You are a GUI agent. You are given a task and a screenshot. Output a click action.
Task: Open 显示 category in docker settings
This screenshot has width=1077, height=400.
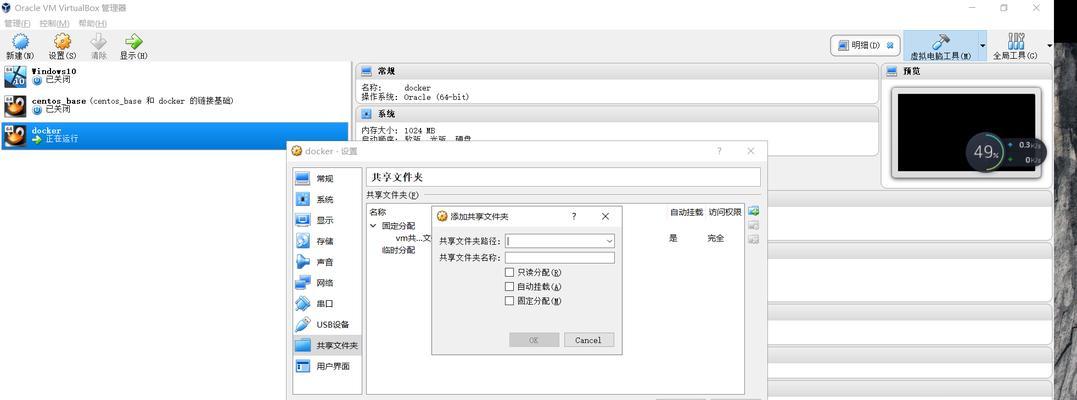tap(326, 220)
